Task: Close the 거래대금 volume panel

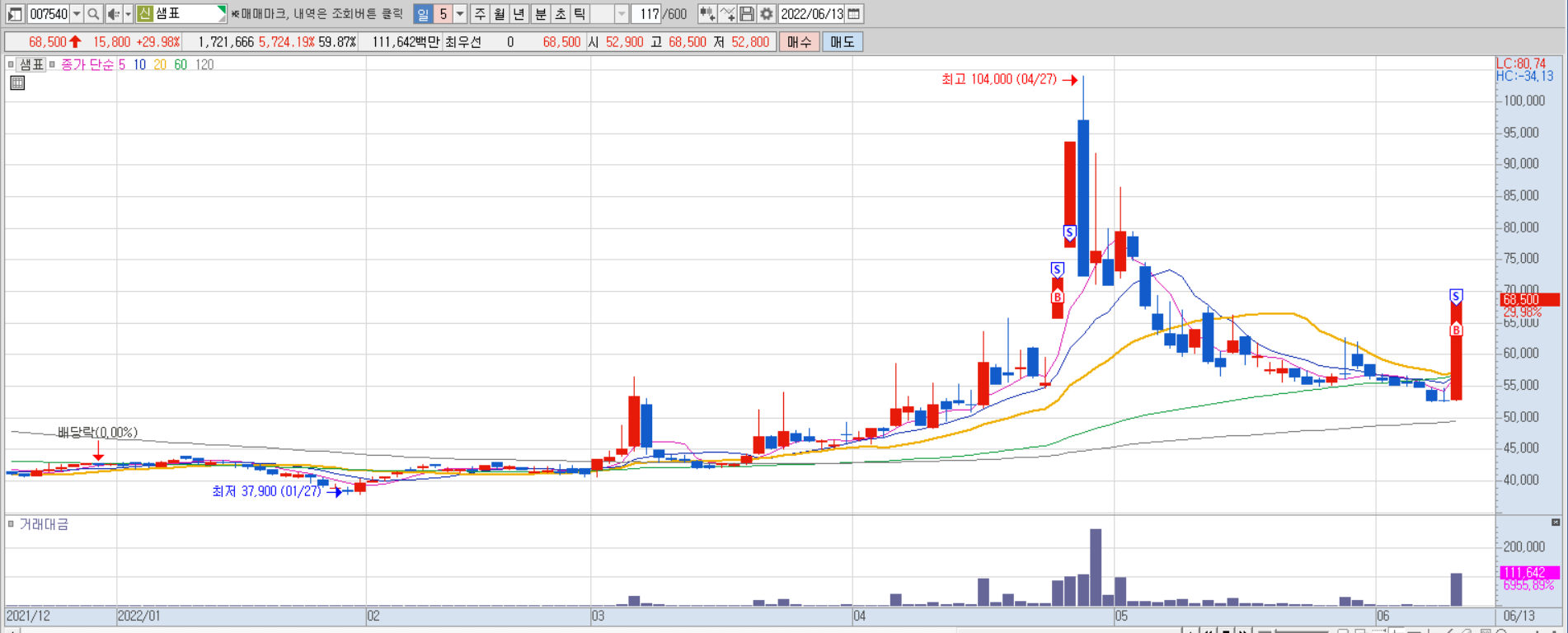Action: click(x=1556, y=523)
